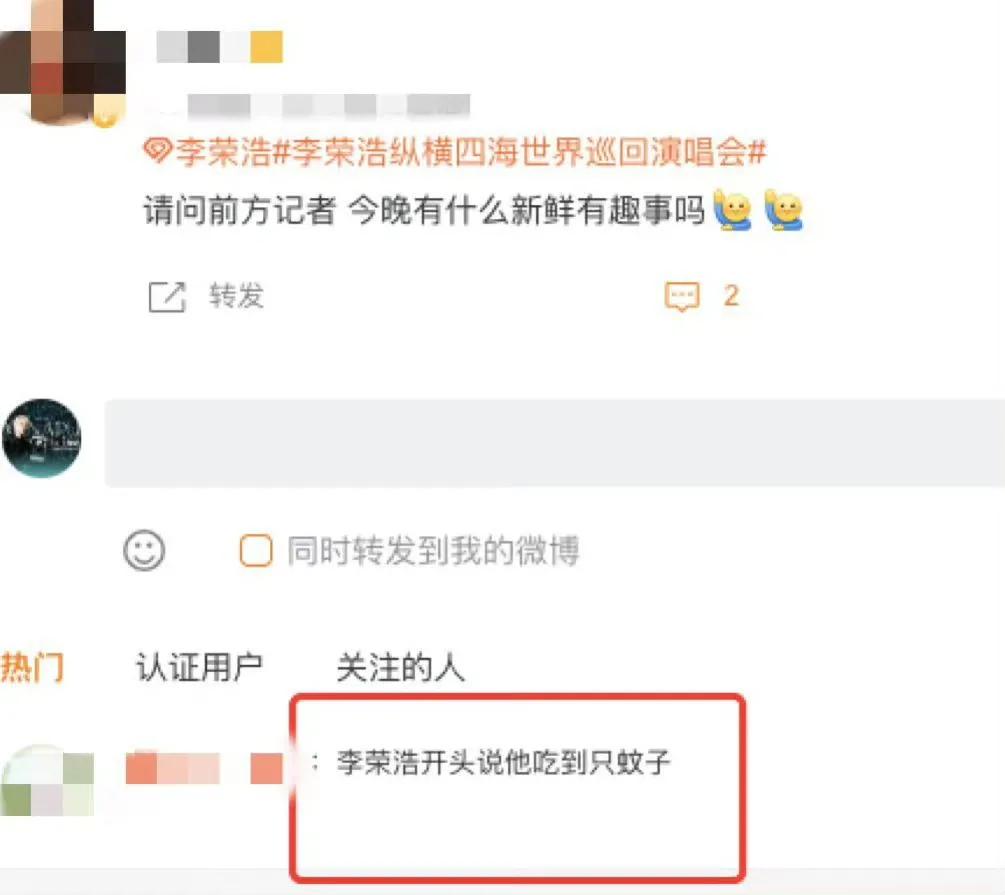Click the repost arrow icon
The height and width of the screenshot is (895, 1005).
[167, 297]
